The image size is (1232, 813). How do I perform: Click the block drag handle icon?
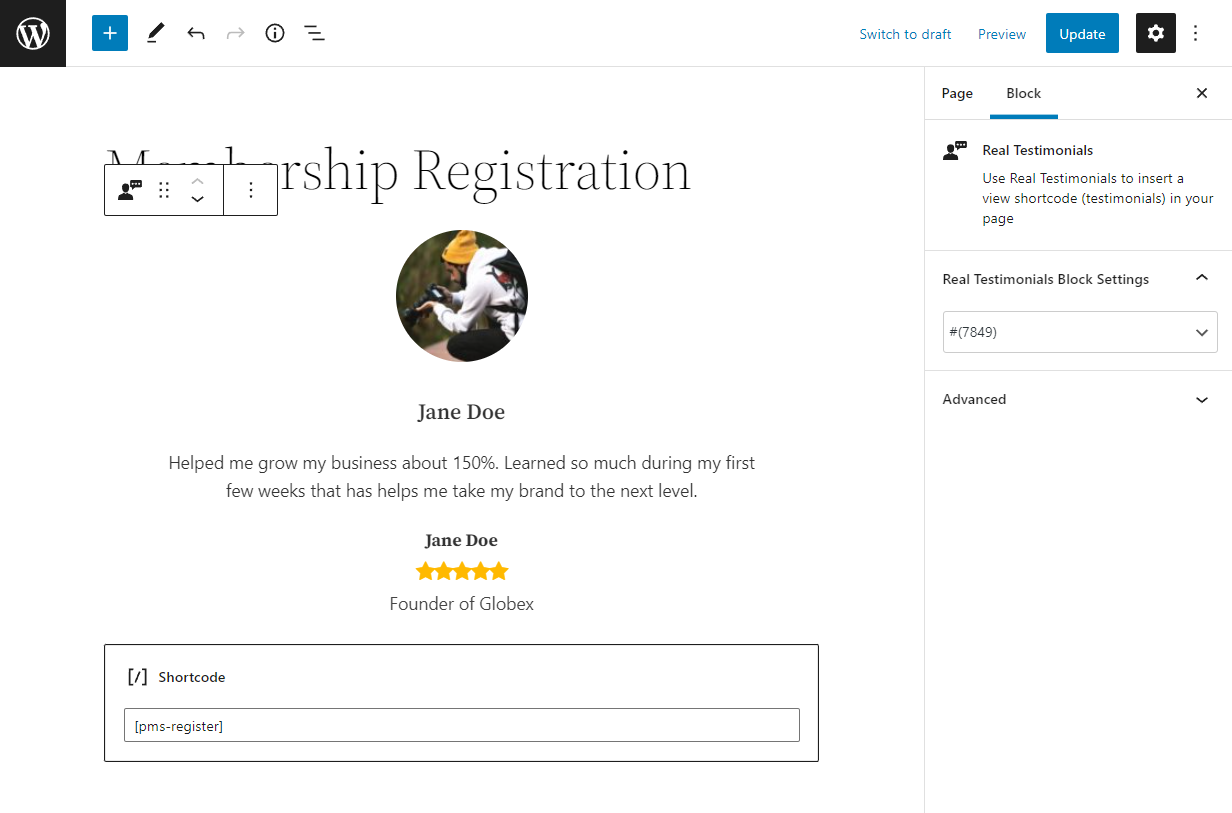164,190
